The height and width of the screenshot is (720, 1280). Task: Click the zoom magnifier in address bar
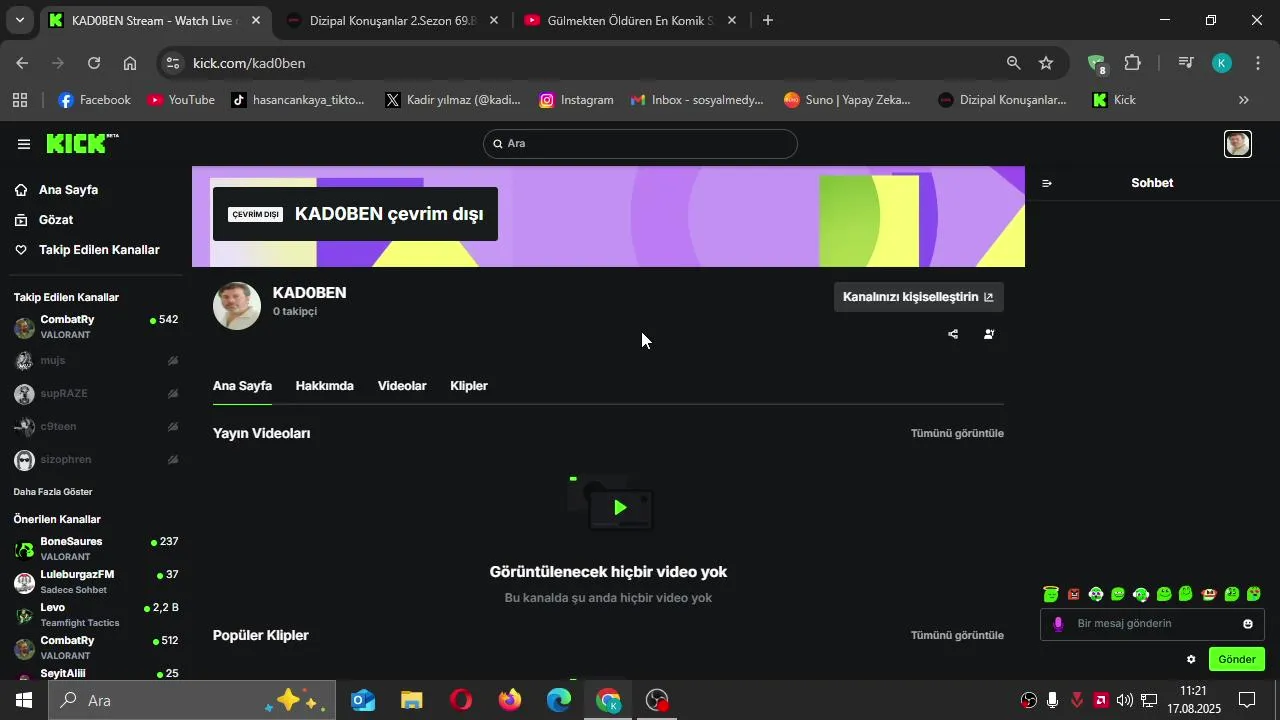1014,63
